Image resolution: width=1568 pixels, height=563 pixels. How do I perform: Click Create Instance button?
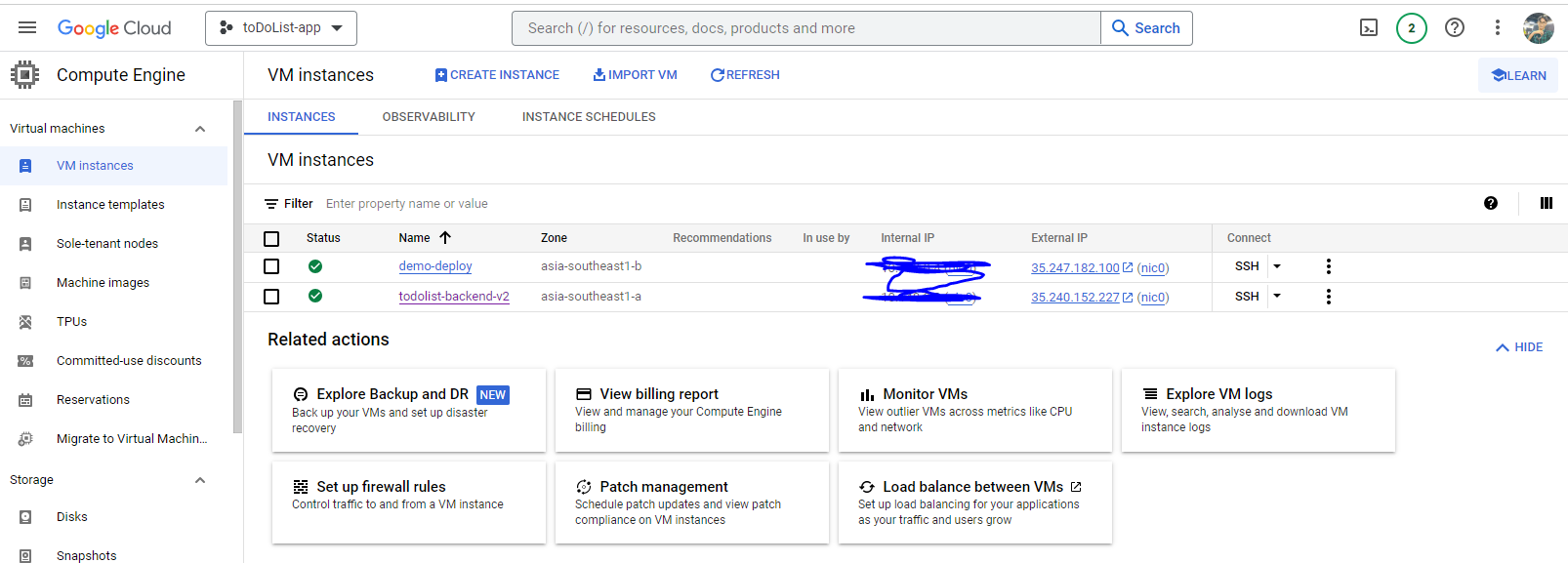[497, 75]
